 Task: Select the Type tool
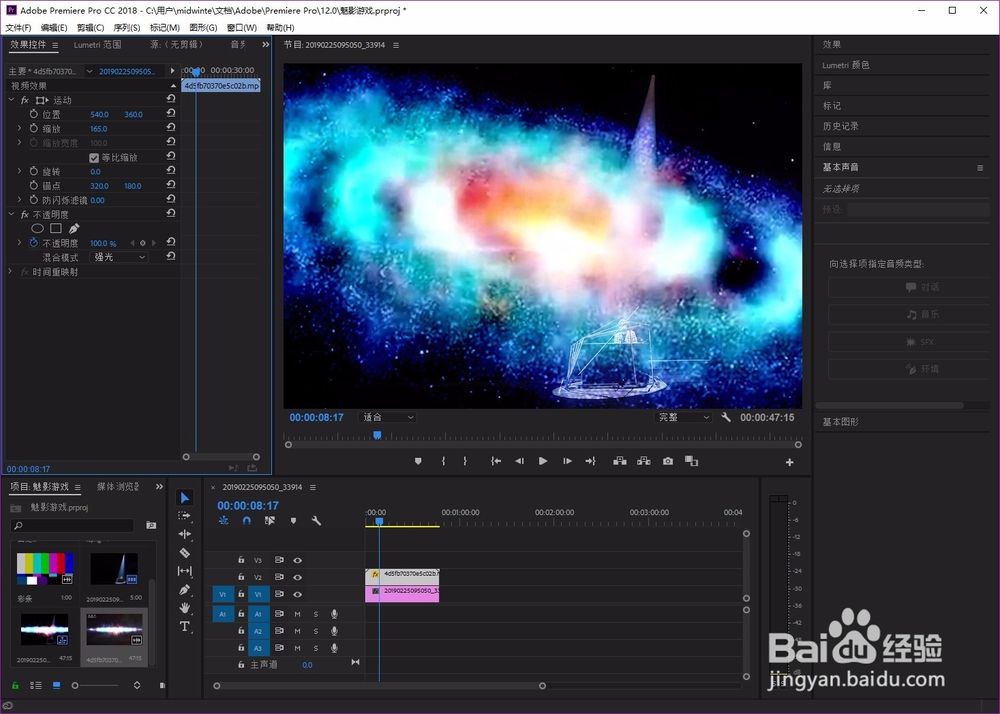(x=184, y=626)
